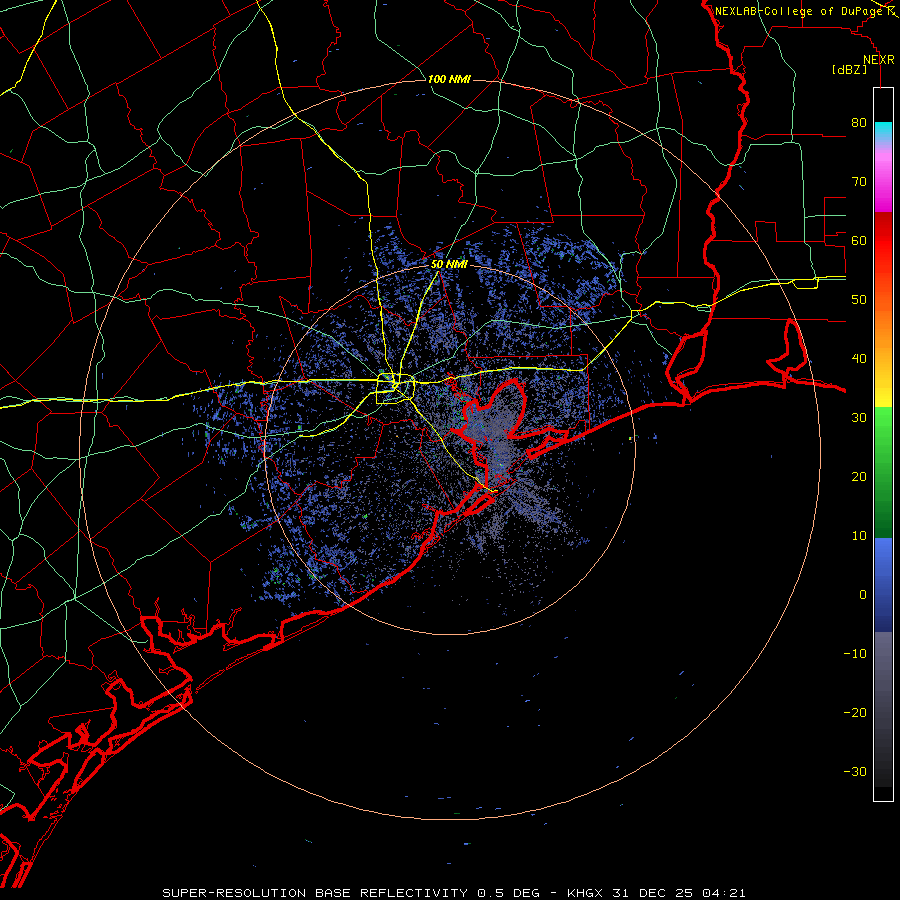Select the -10 value on dBZ scale
The height and width of the screenshot is (900, 900).
[855, 653]
